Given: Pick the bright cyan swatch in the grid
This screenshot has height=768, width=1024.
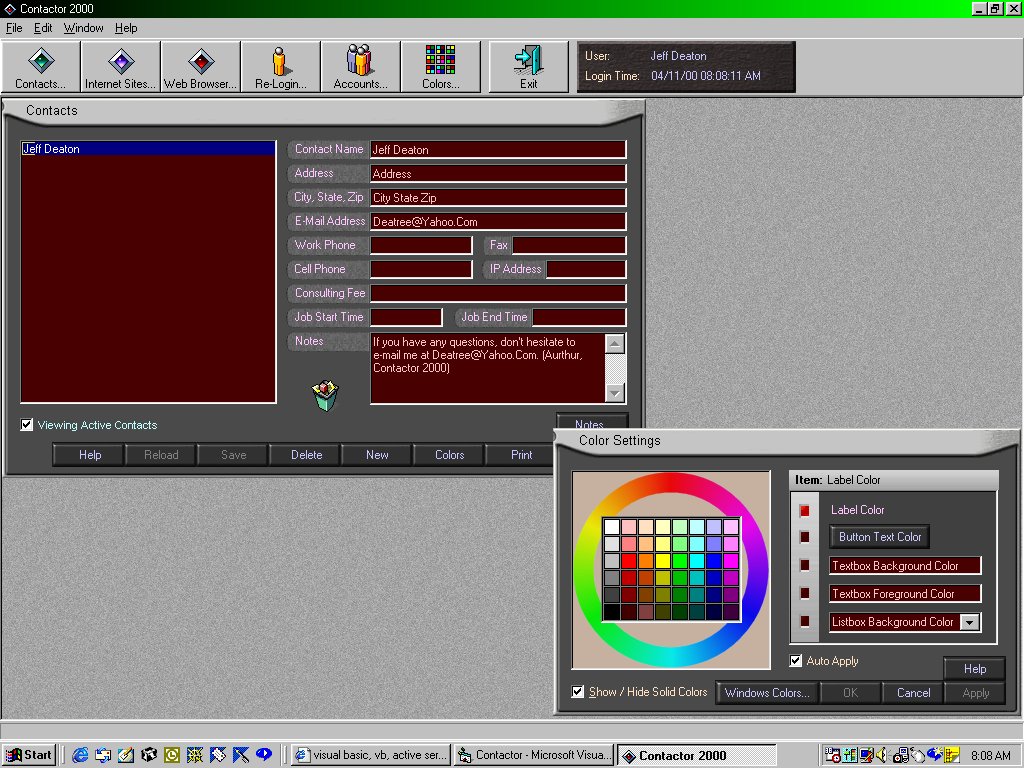Looking at the screenshot, I should tap(697, 561).
